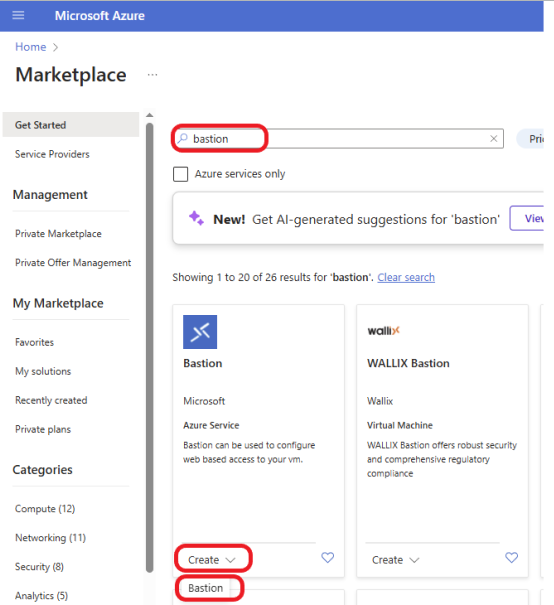Select Private Marketplace in the sidebar
This screenshot has width=554, height=605.
click(58, 234)
